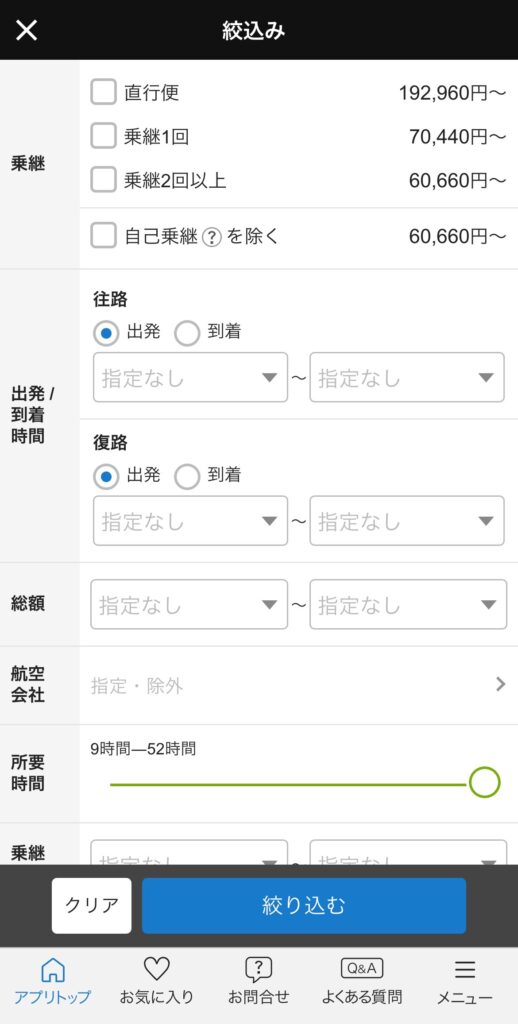The width and height of the screenshot is (518, 1024).
Task: Select 到着 radio button under 復路
Action: (x=187, y=477)
